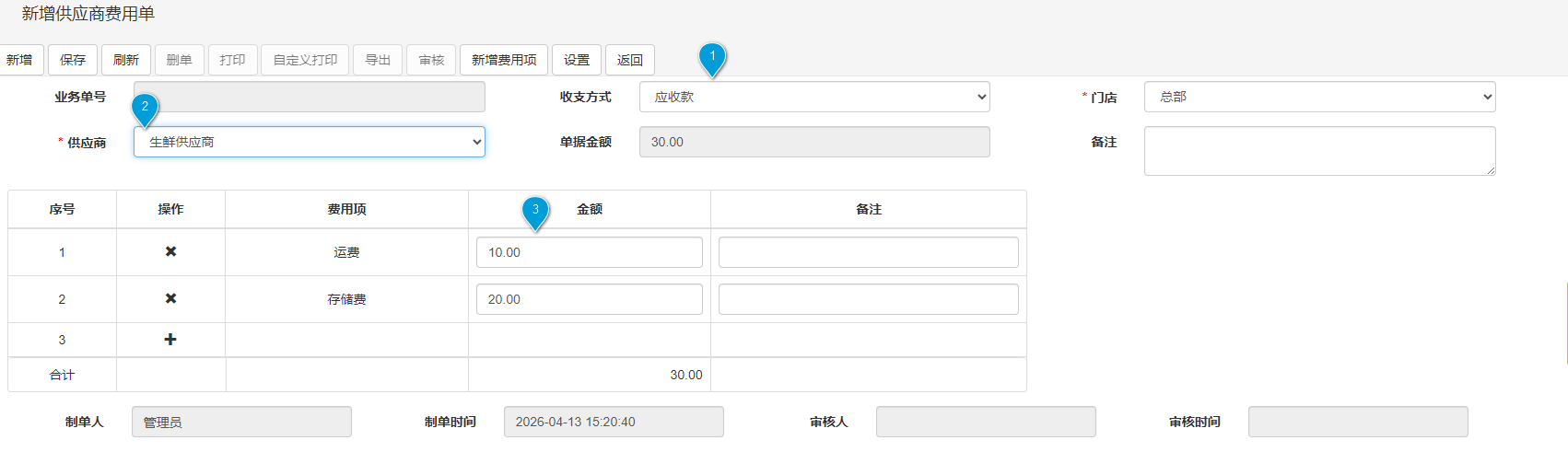This screenshot has width=1568, height=475.
Task: Refresh the form with 刷新
Action: click(x=126, y=60)
